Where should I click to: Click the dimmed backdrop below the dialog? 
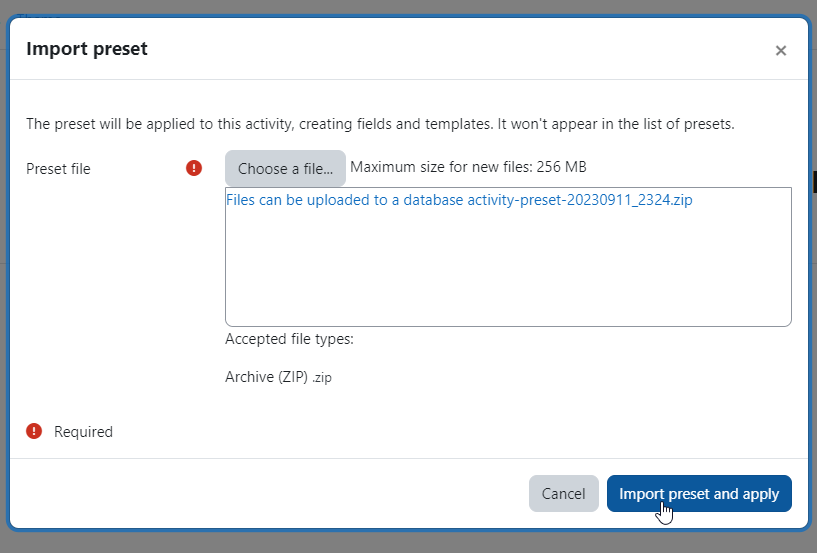coord(408,543)
